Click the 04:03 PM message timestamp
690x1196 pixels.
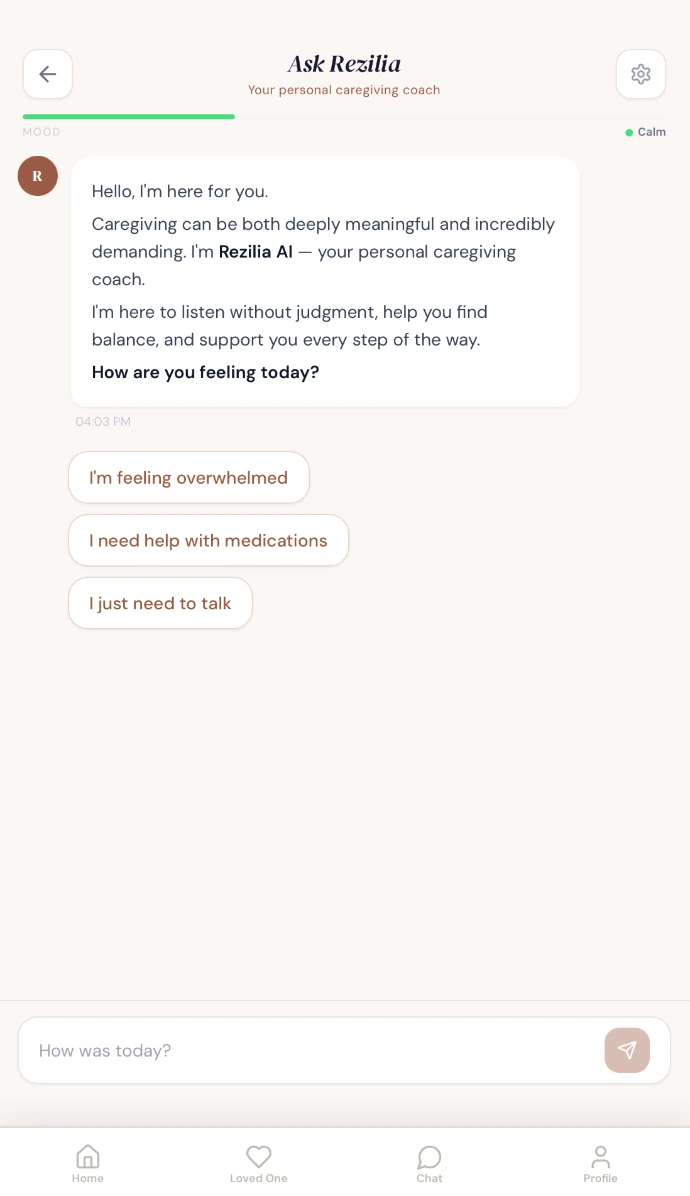tap(103, 422)
